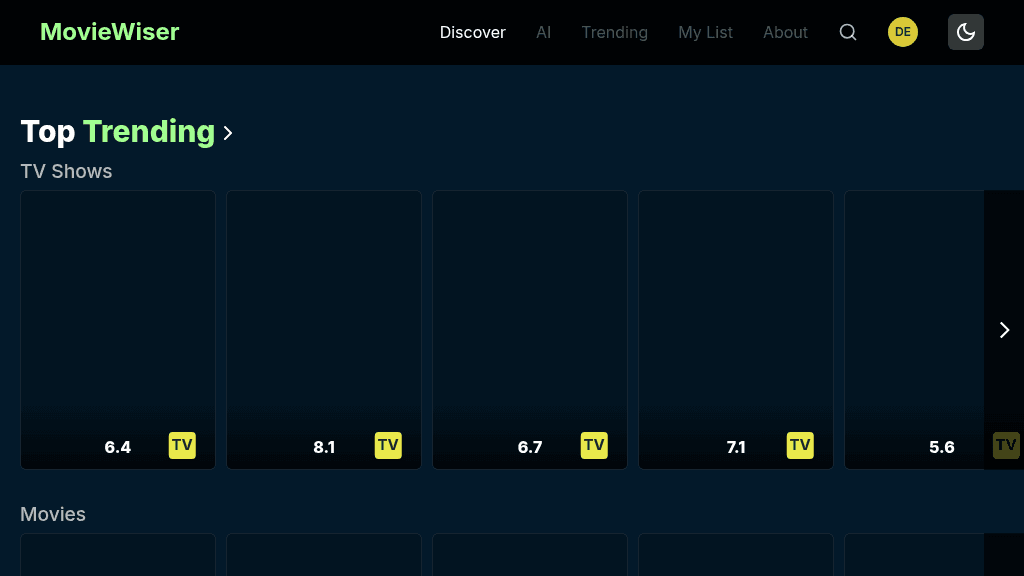This screenshot has height=576, width=1024.
Task: Show next TV shows carousel arrow
Action: coord(1004,330)
